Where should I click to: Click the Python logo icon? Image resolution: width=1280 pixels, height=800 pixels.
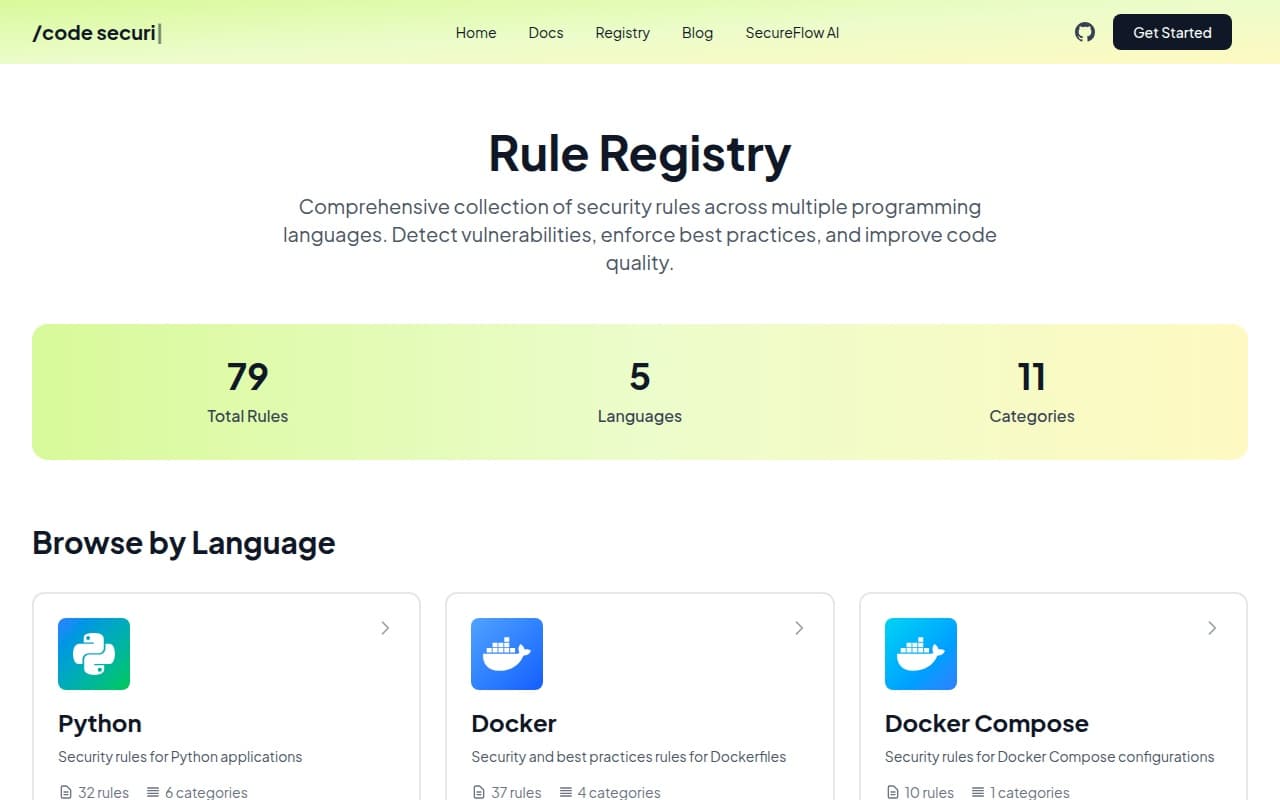click(94, 654)
